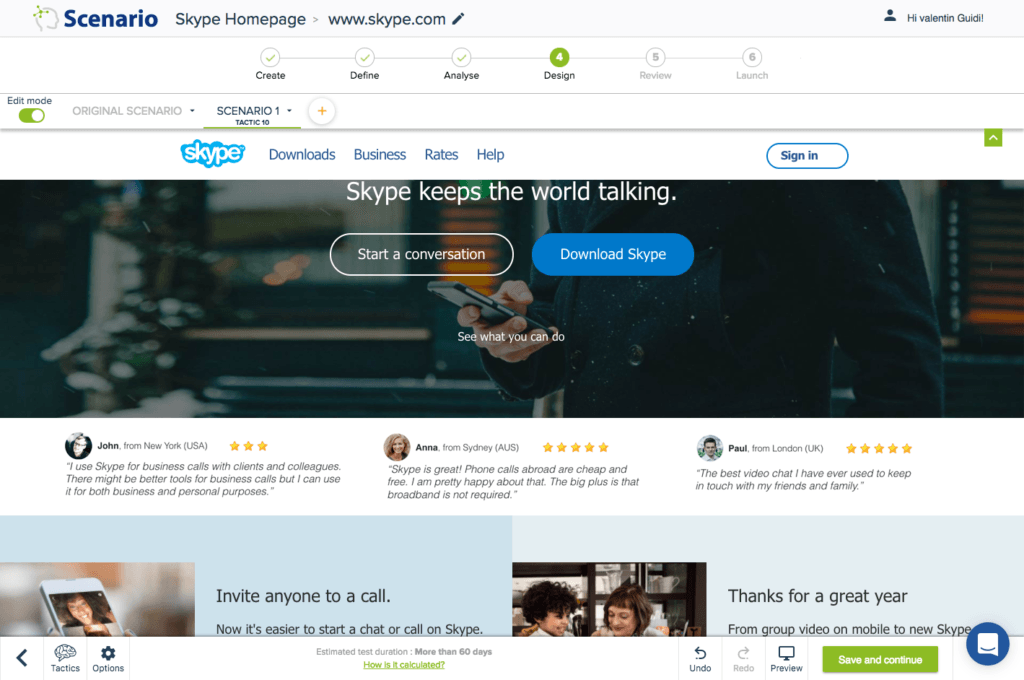Click the Analyse step checkmark circle

pyautogui.click(x=461, y=57)
